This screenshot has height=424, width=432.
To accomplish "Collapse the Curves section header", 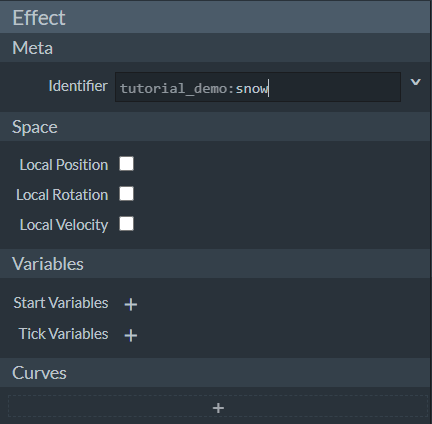I will [215, 373].
